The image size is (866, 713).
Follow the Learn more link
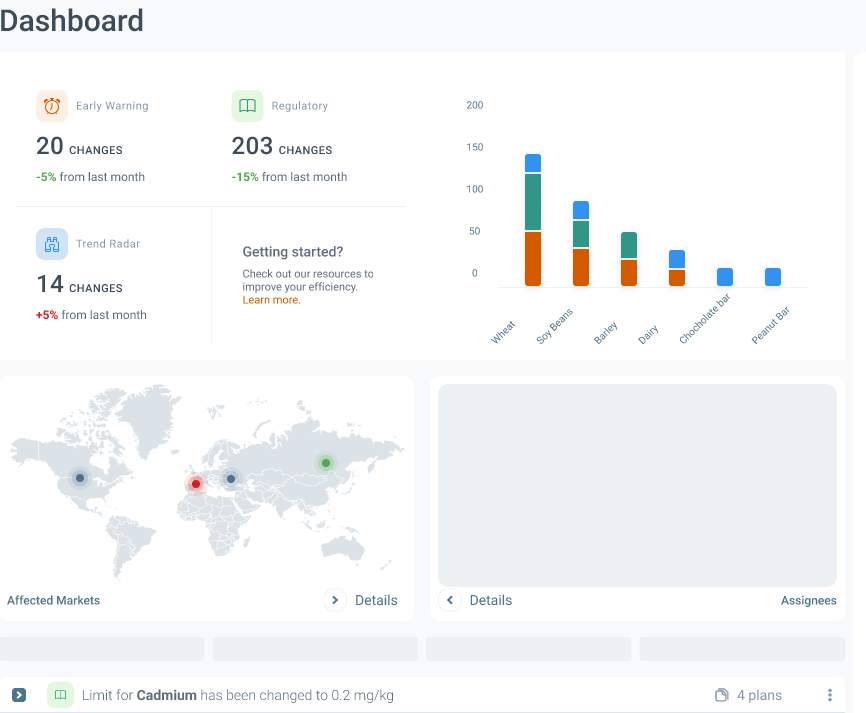pos(271,300)
